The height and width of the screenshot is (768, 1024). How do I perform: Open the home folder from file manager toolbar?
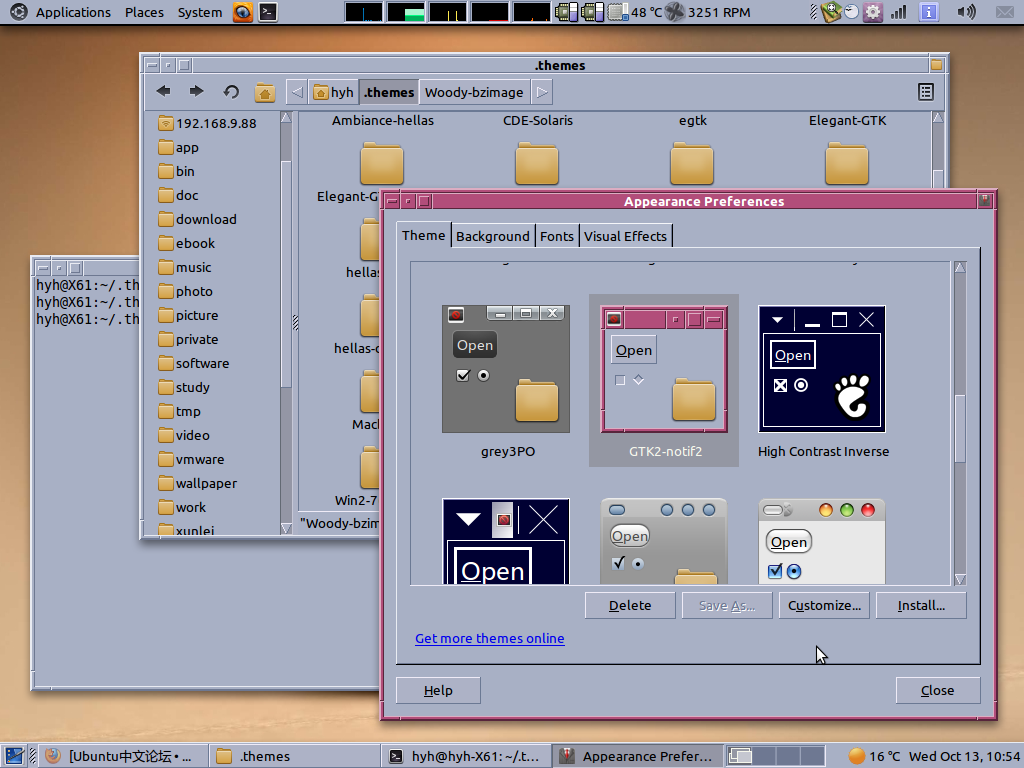264,92
